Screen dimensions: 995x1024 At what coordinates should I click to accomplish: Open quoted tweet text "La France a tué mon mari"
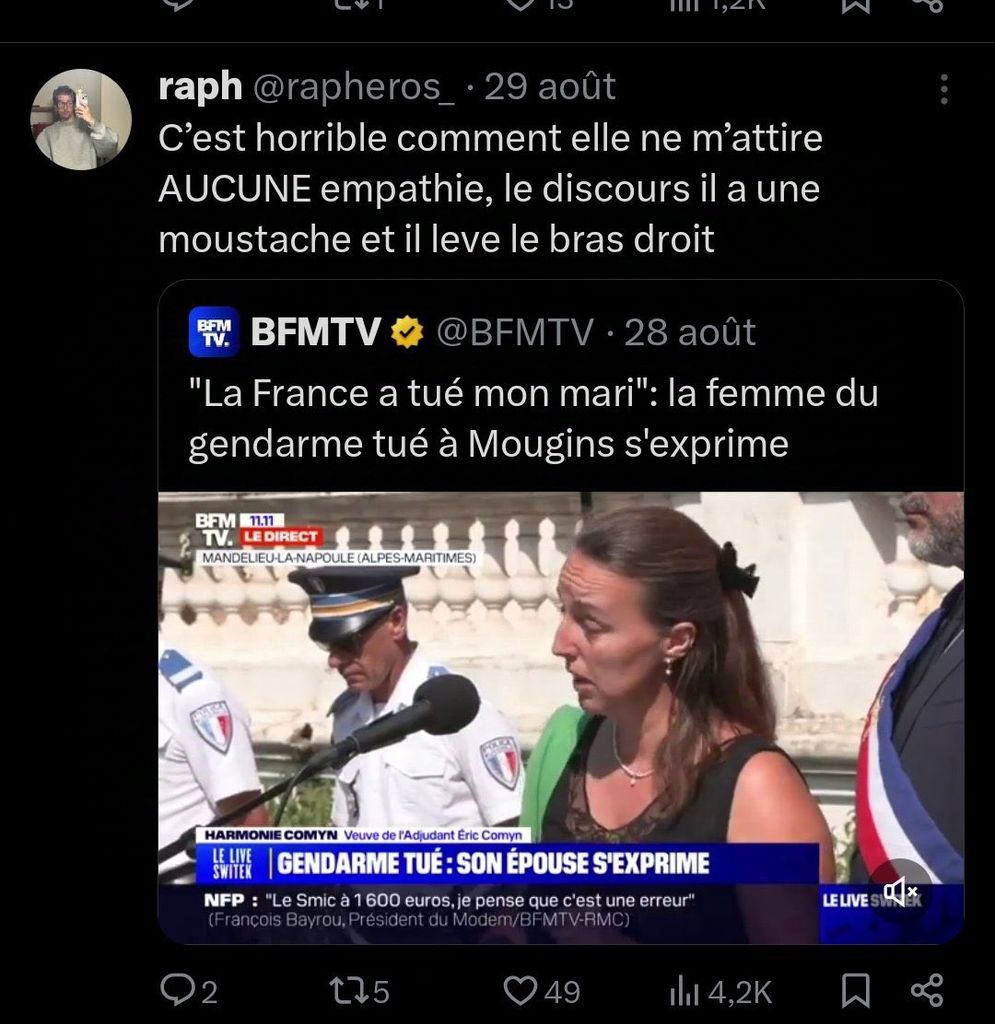[x=532, y=418]
